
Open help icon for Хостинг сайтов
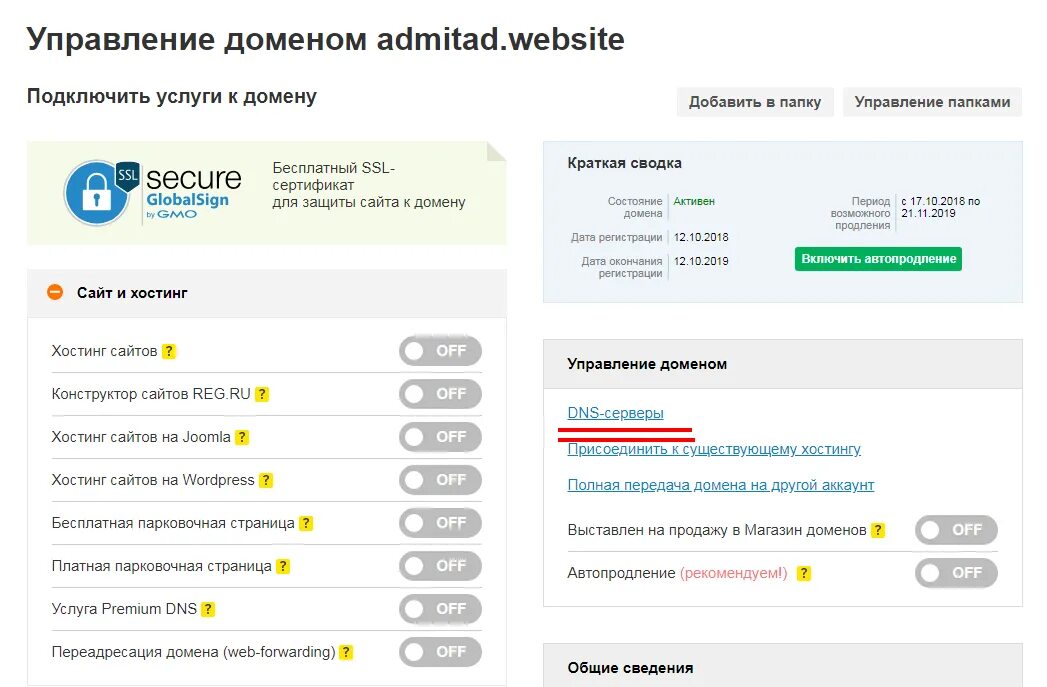click(169, 351)
